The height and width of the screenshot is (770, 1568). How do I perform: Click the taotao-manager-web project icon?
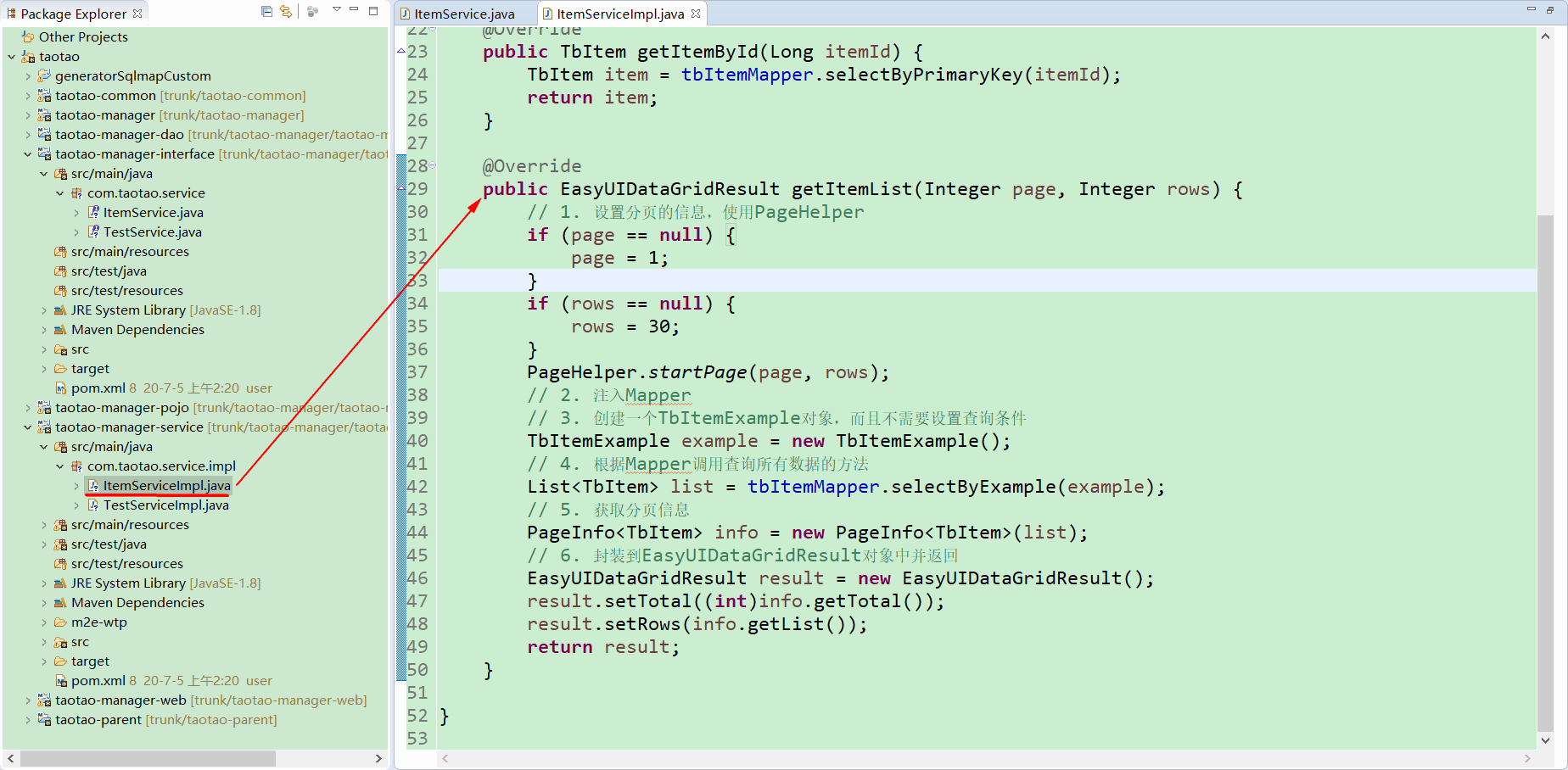[x=44, y=700]
